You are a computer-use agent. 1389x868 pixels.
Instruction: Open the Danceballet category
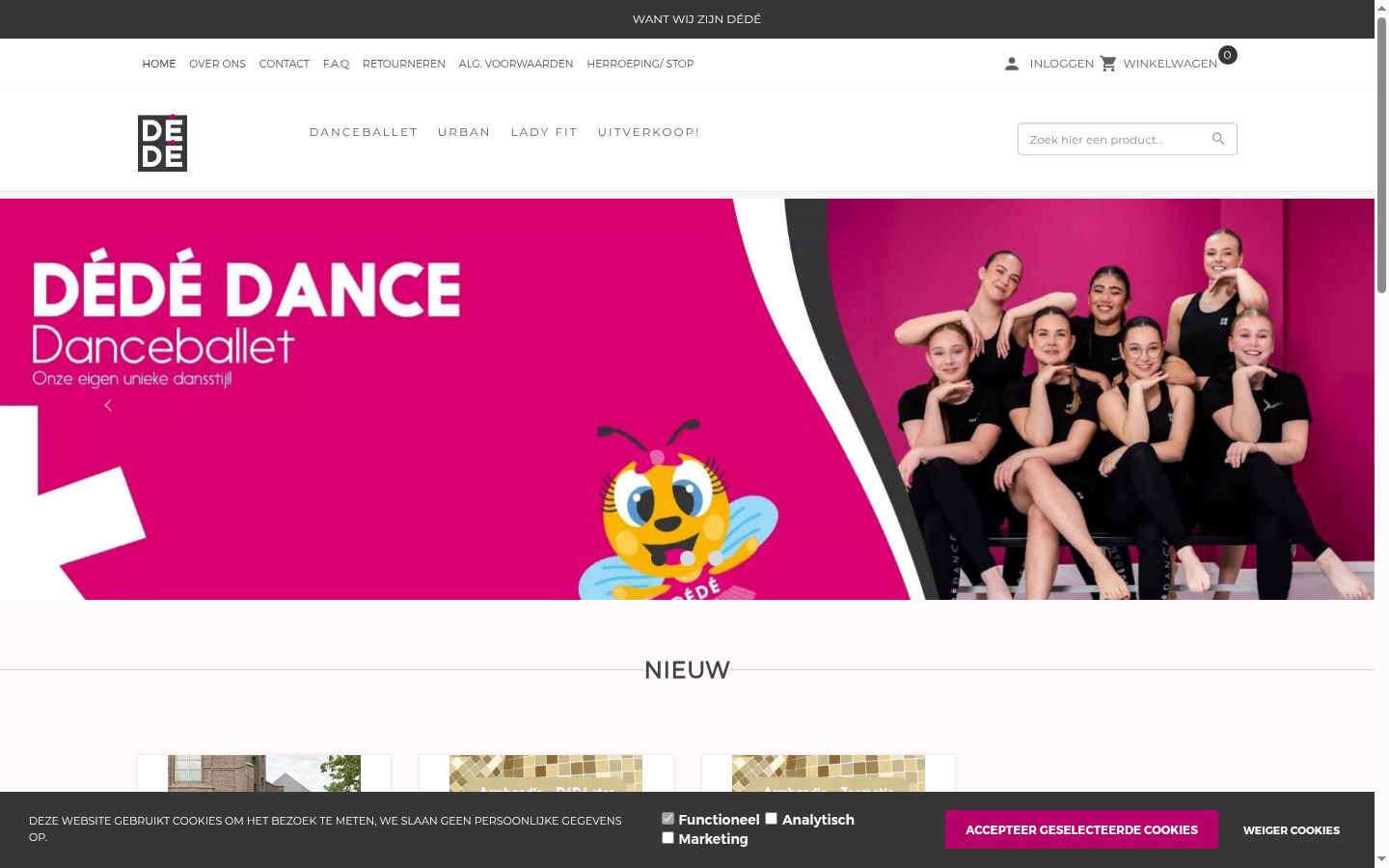[x=364, y=132]
